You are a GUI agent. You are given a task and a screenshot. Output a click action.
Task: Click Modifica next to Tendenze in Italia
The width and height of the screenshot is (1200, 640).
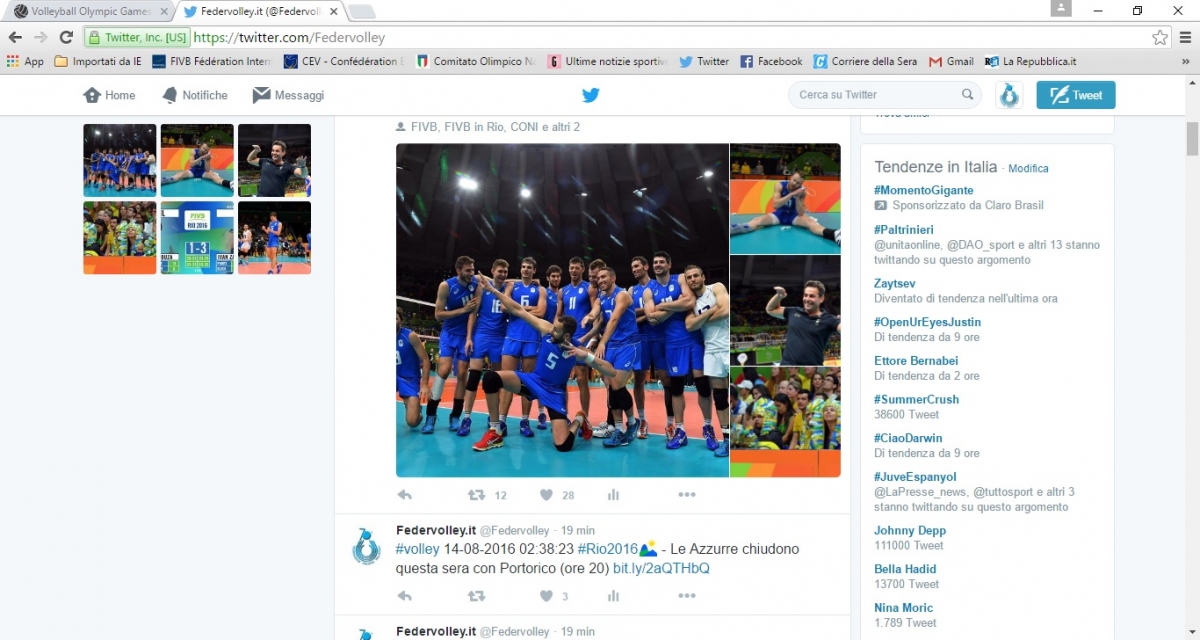pyautogui.click(x=1028, y=169)
